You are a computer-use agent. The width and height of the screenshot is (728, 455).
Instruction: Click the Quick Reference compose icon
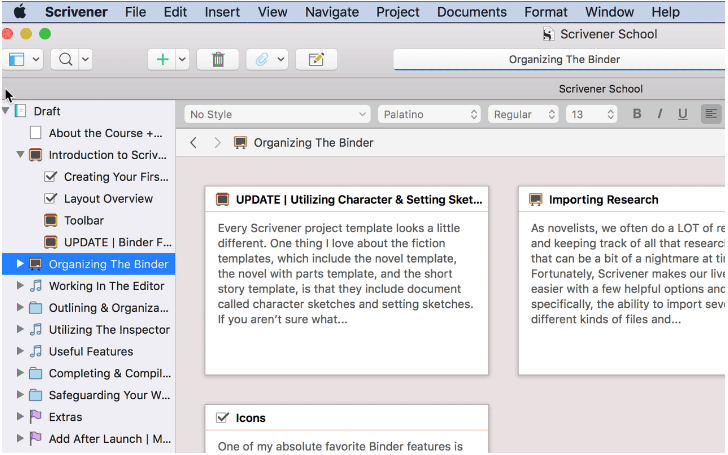[x=316, y=59]
